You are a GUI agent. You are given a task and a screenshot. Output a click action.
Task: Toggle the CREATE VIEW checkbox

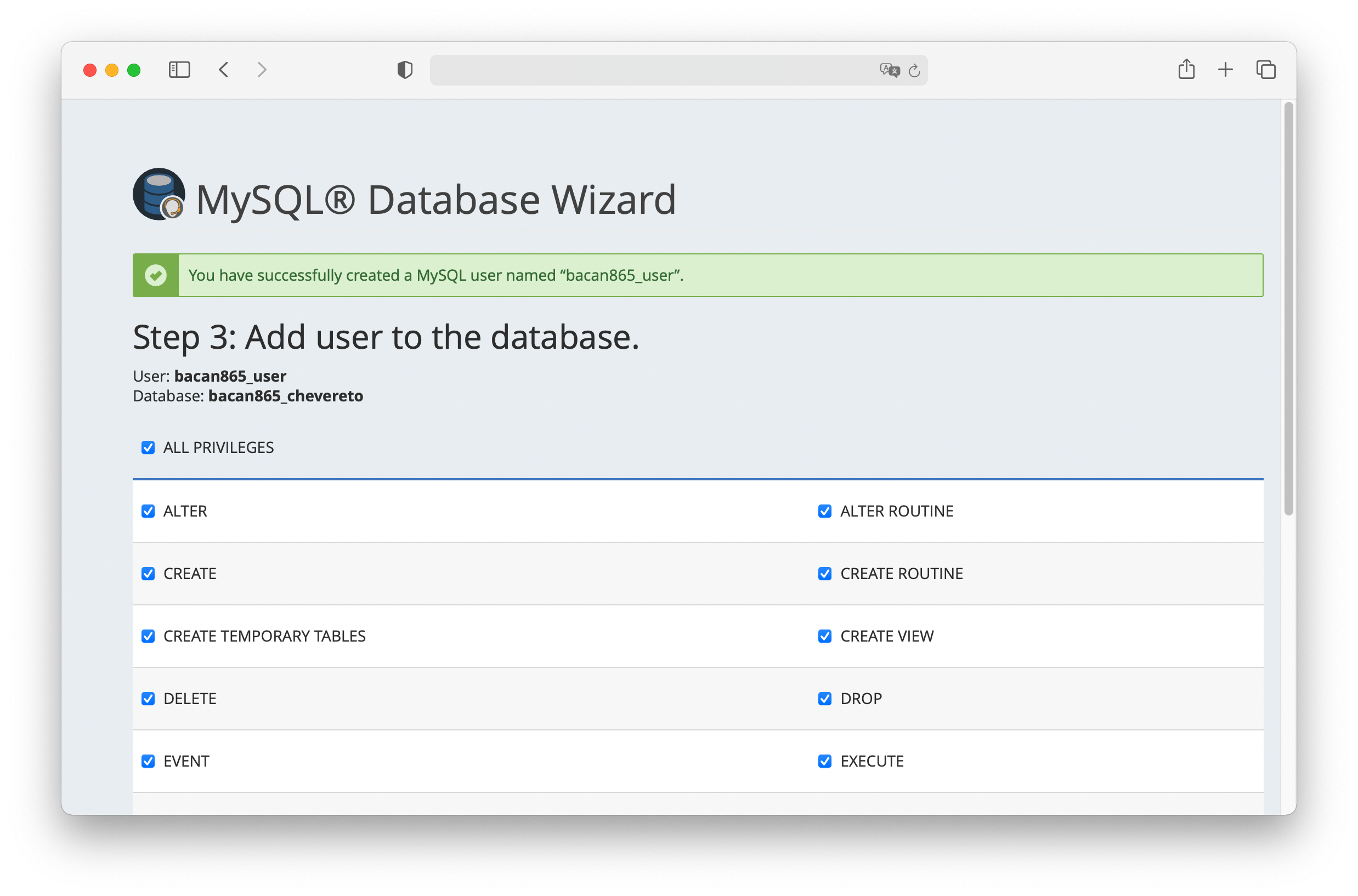[825, 636]
